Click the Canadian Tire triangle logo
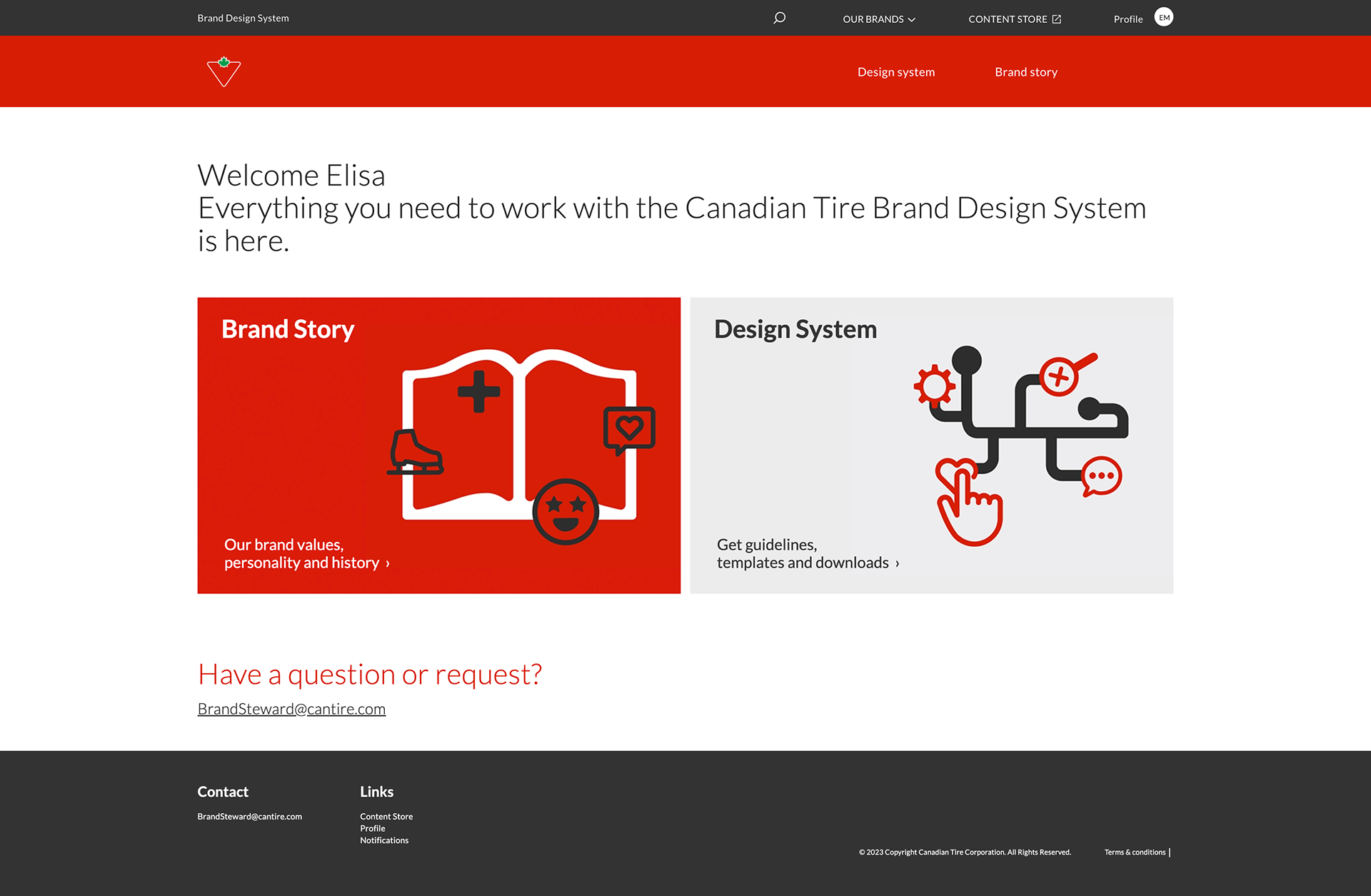Image resolution: width=1371 pixels, height=896 pixels. [224, 71]
